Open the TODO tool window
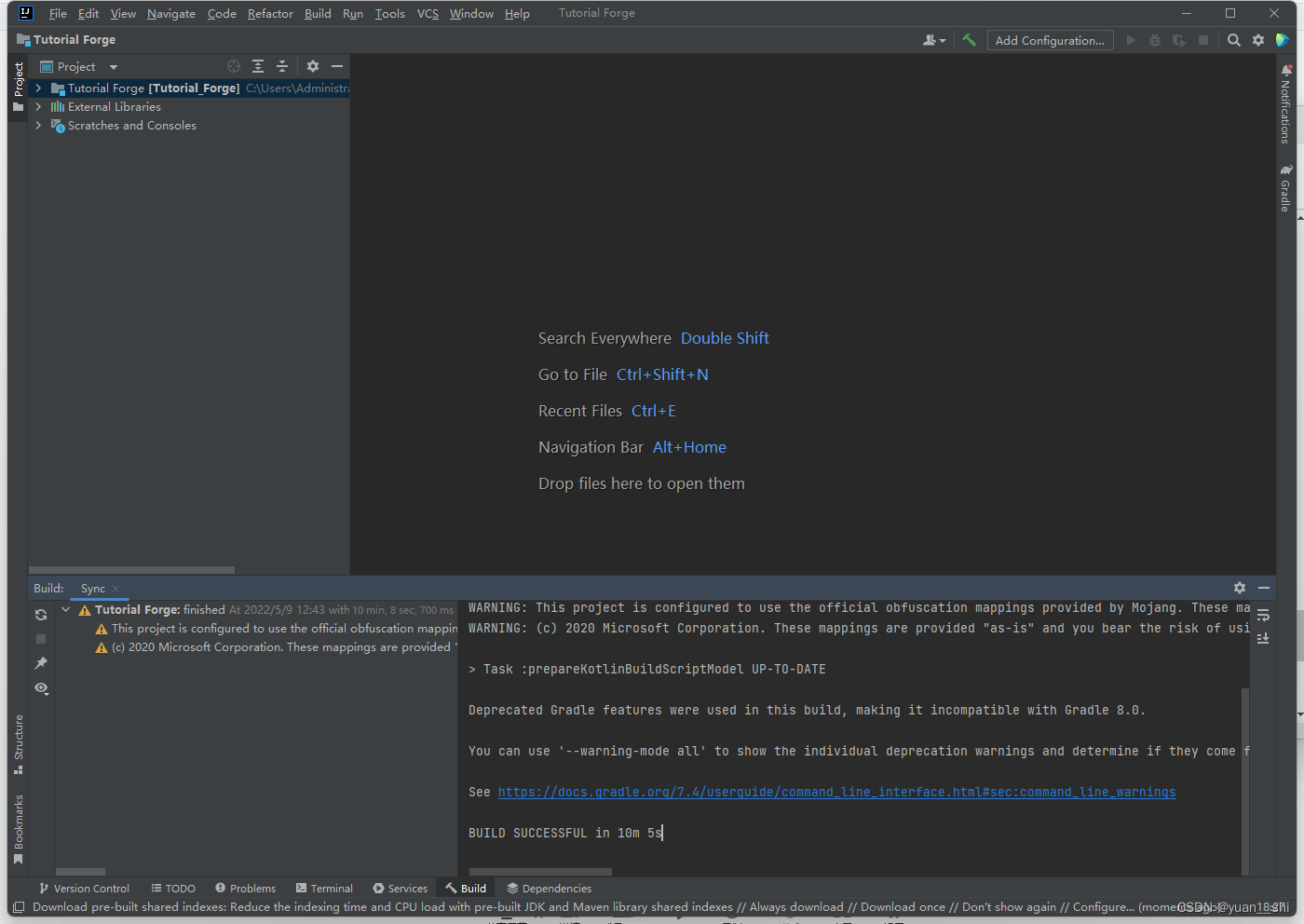The image size is (1304, 924). point(173,888)
